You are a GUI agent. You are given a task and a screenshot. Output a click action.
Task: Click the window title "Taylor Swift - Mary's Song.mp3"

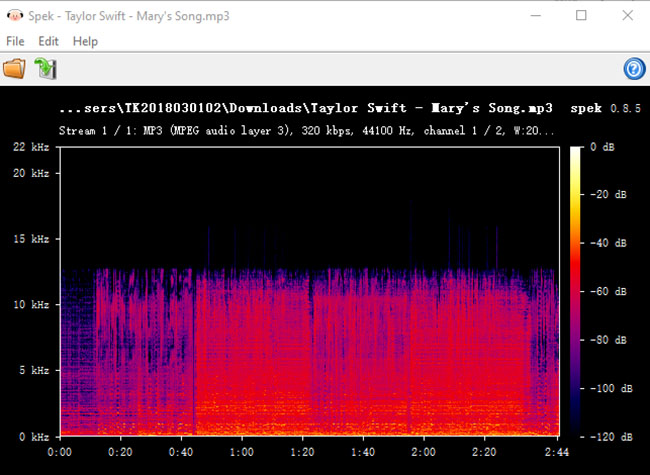[x=147, y=16]
